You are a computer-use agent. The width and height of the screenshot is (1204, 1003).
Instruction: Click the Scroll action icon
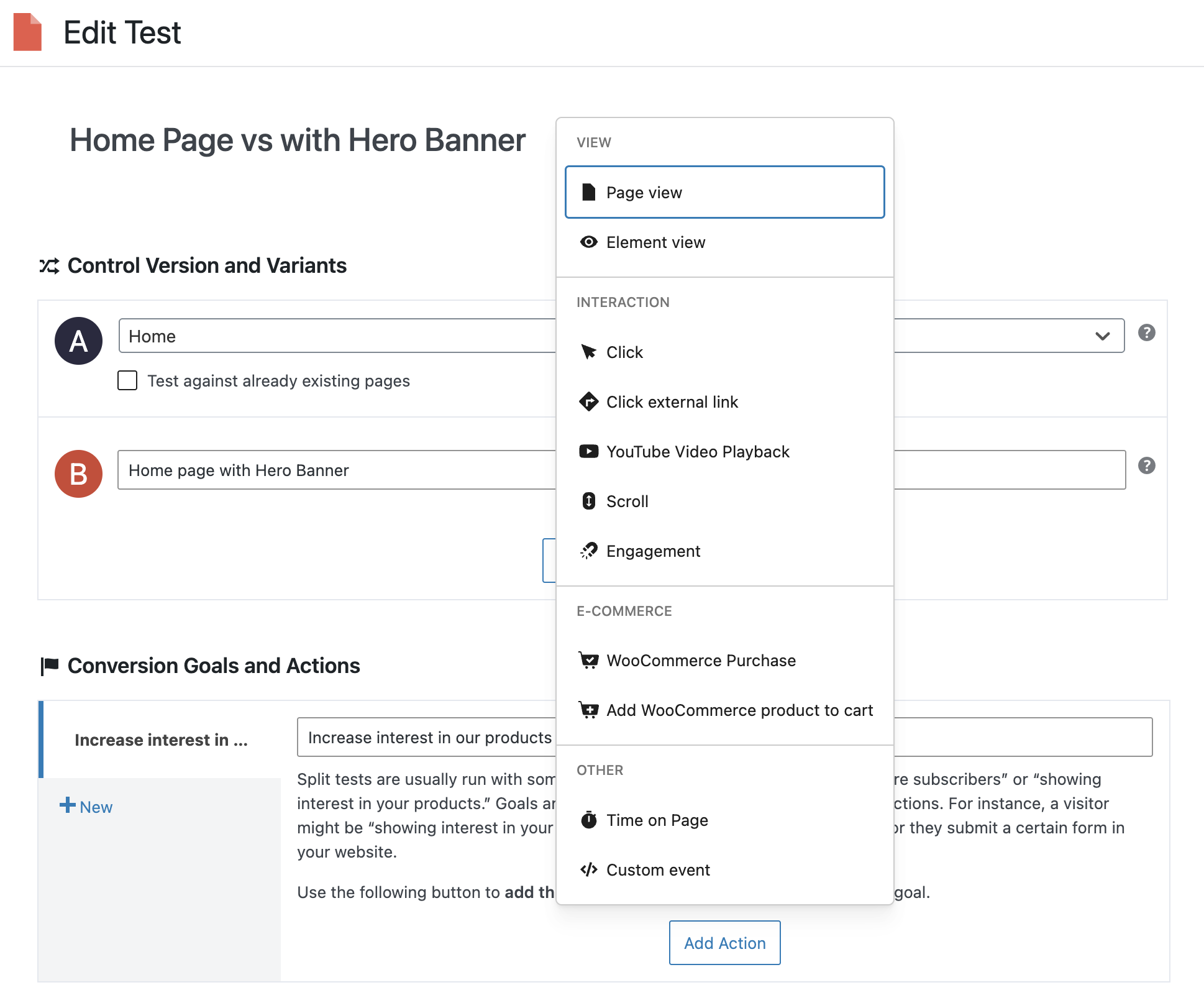click(x=588, y=501)
